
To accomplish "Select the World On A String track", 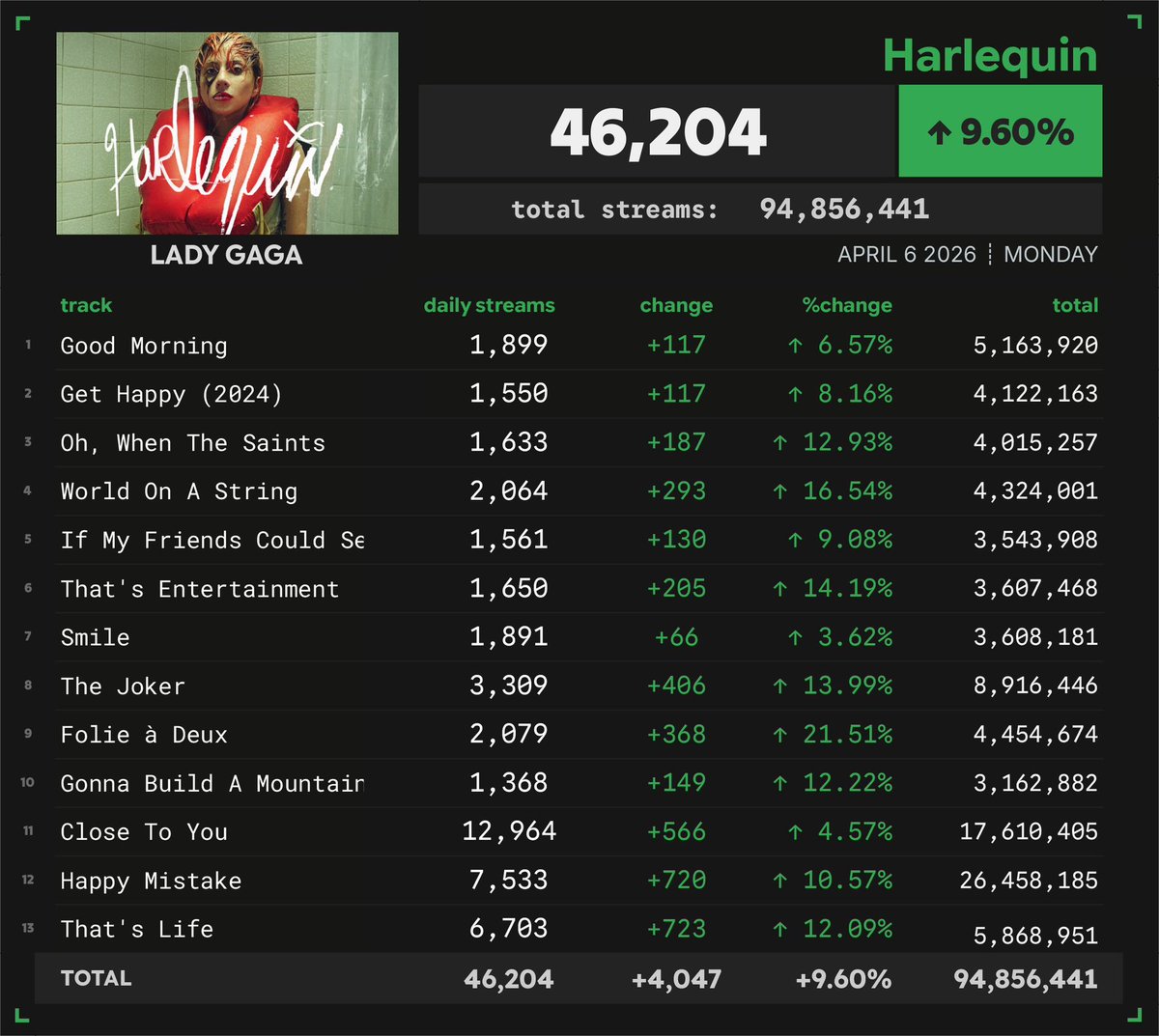I will coord(179,491).
